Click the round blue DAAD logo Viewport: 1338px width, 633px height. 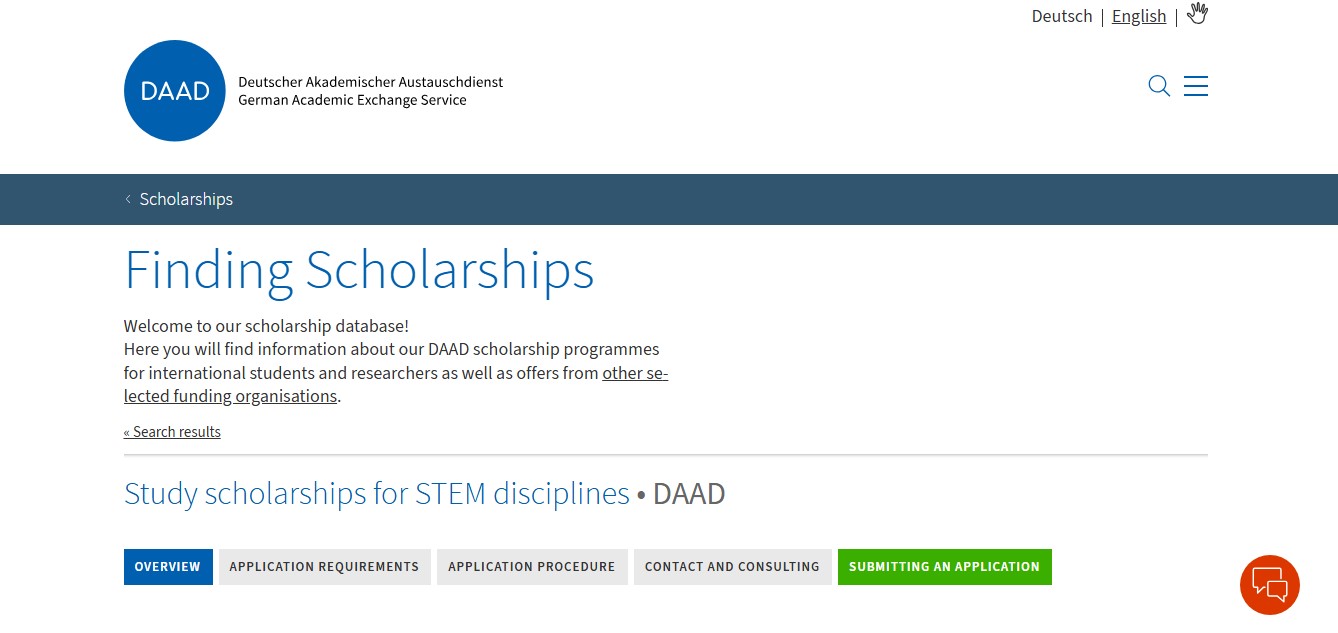click(175, 91)
